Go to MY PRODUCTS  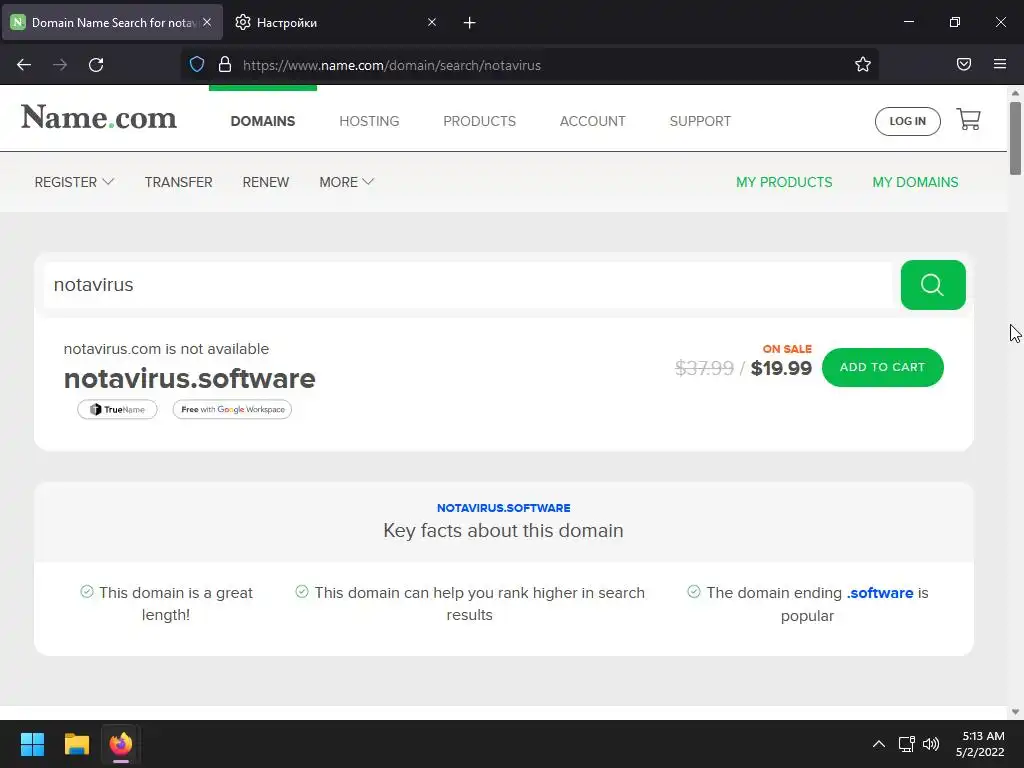click(784, 182)
